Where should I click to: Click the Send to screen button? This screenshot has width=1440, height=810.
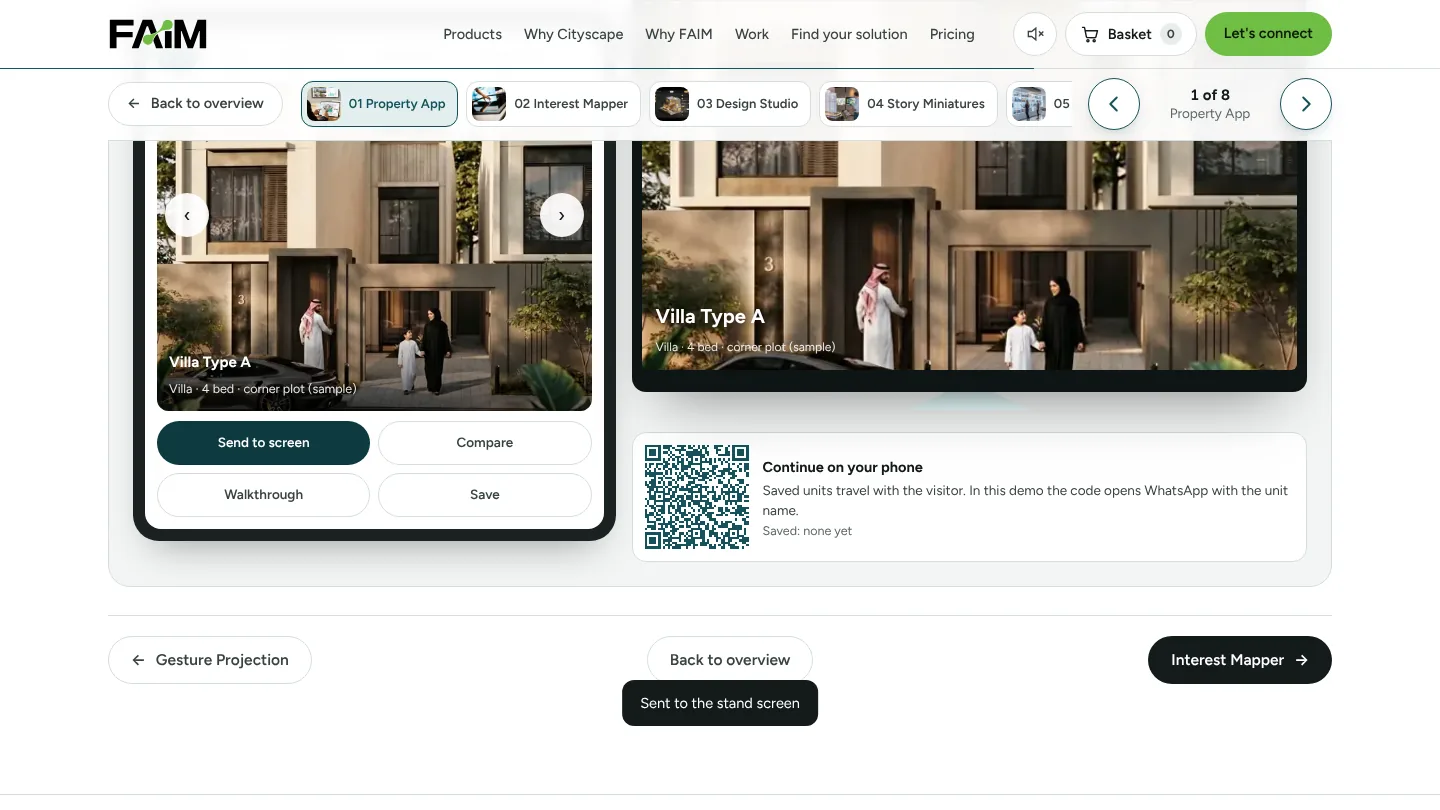tap(263, 443)
